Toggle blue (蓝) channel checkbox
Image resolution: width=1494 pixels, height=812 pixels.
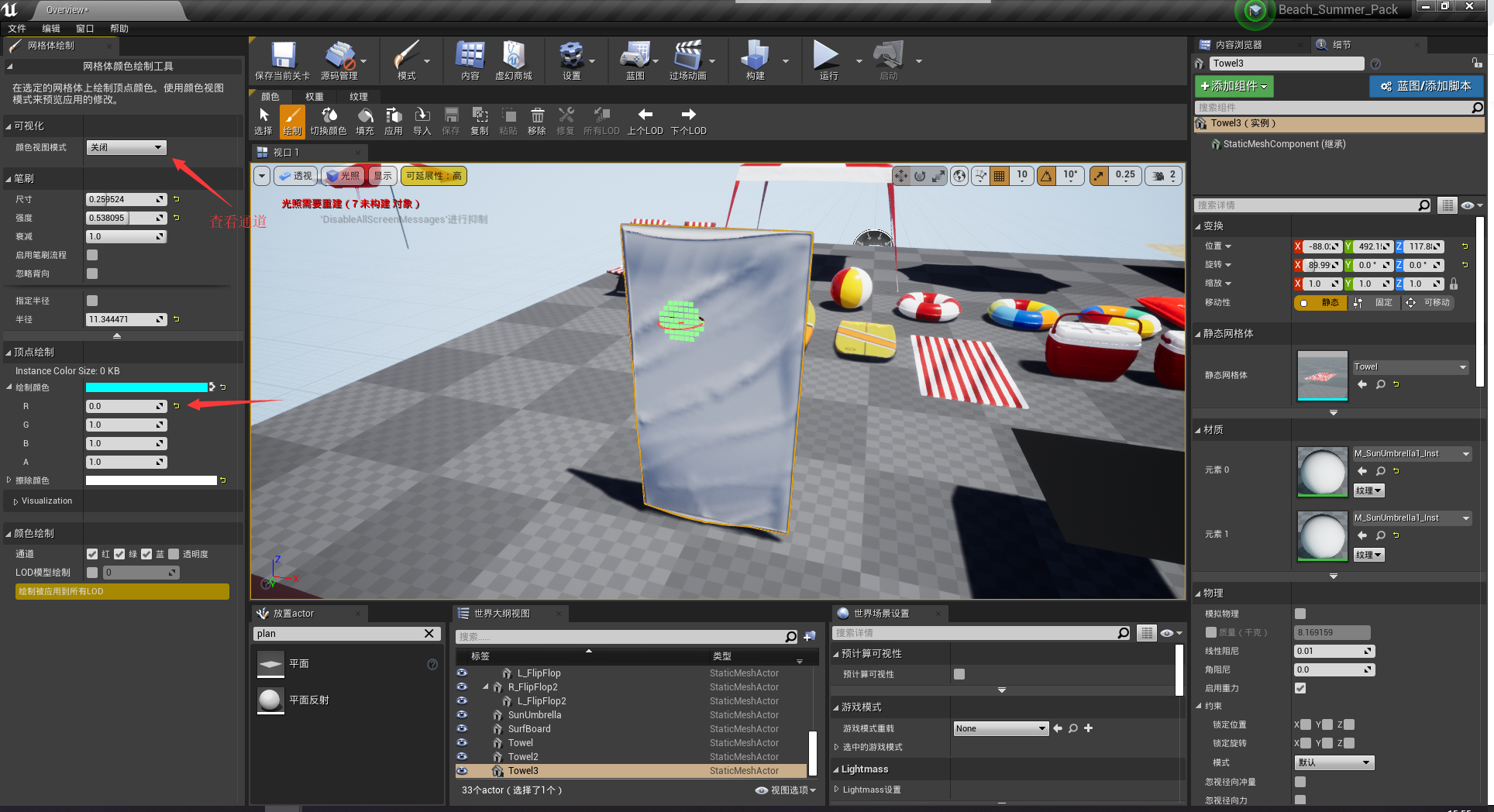(x=146, y=554)
